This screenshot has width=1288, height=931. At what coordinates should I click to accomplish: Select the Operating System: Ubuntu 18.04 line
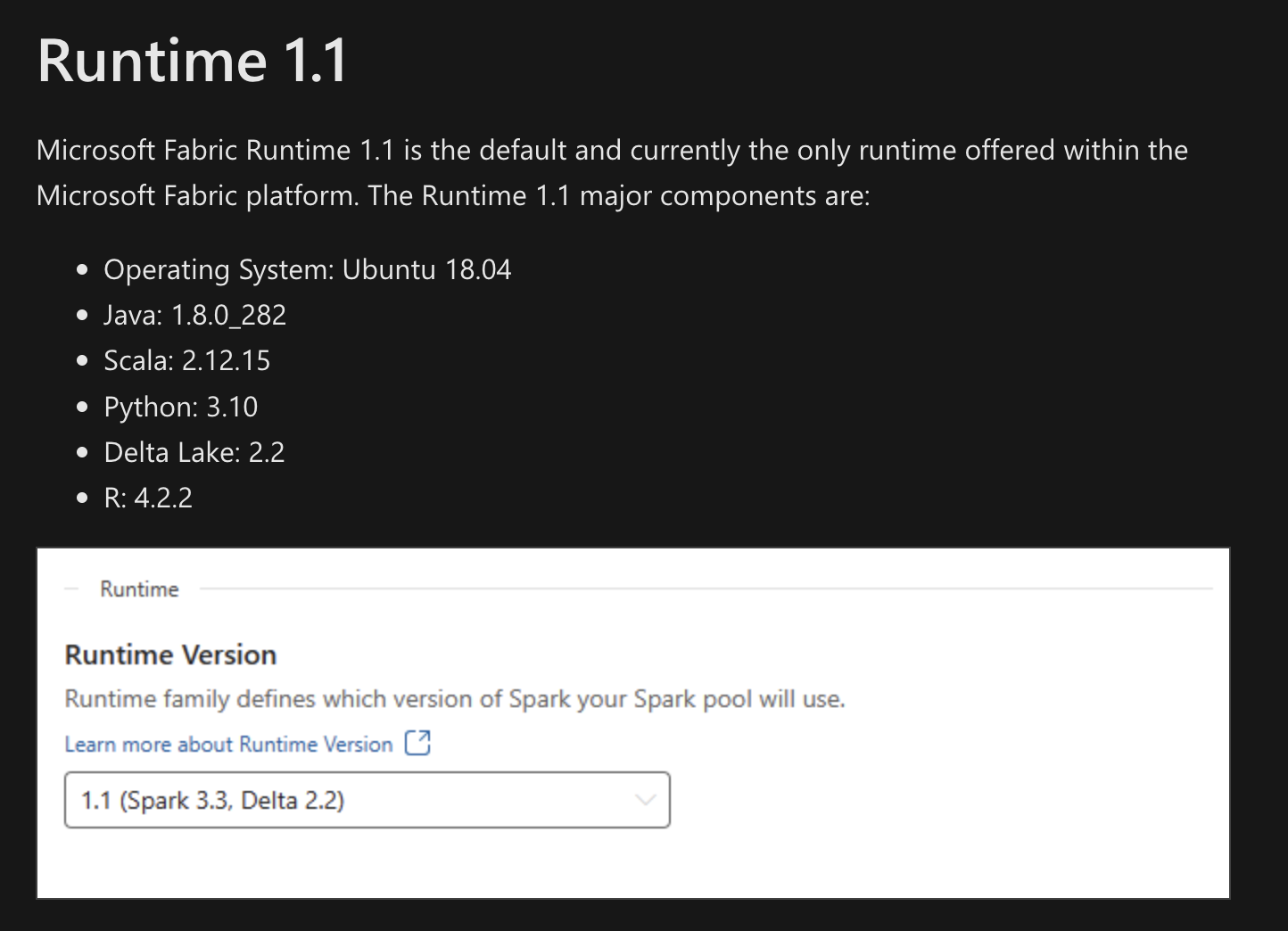[307, 269]
